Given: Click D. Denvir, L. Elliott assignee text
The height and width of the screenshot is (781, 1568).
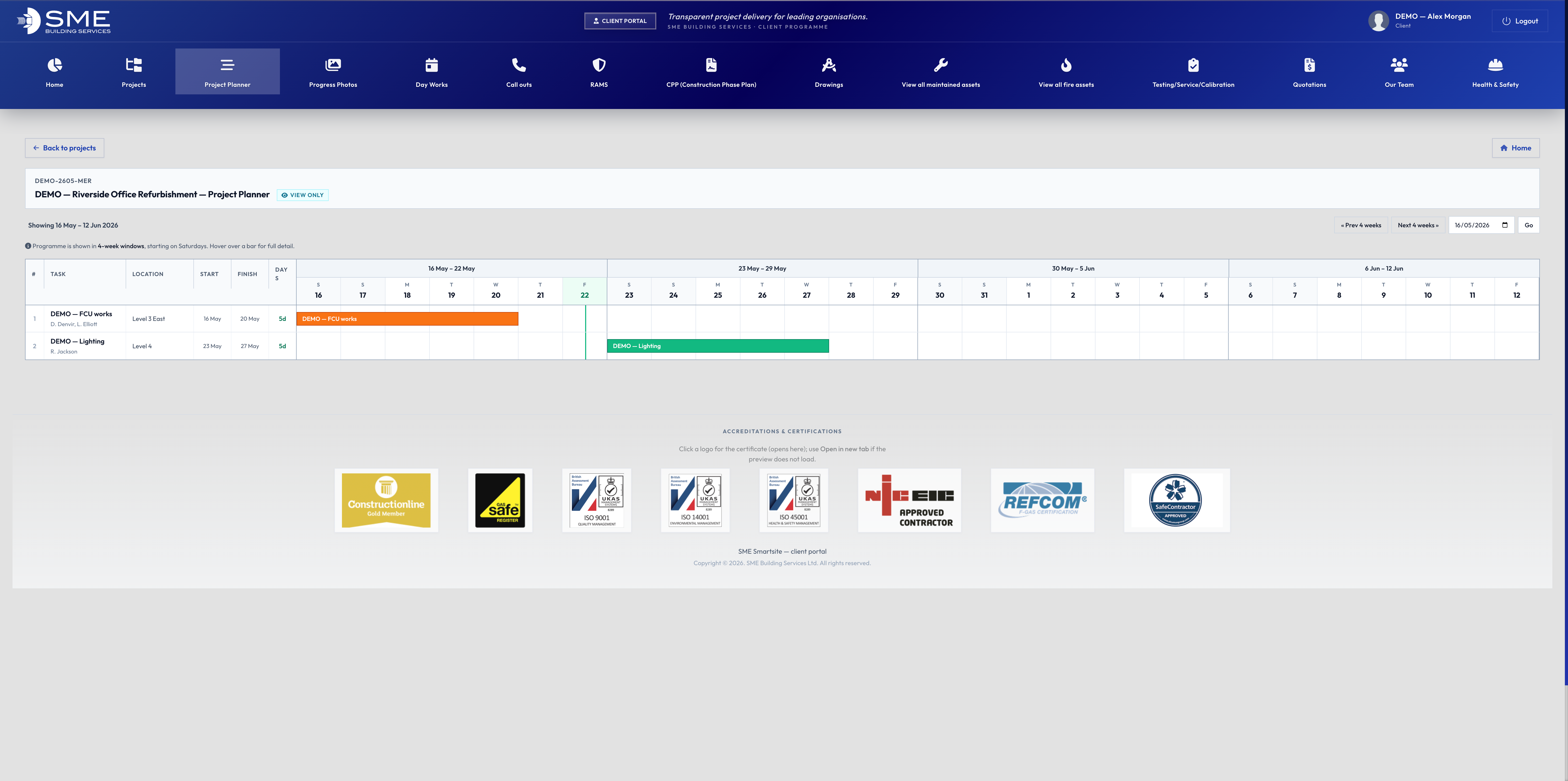Looking at the screenshot, I should point(74,325).
